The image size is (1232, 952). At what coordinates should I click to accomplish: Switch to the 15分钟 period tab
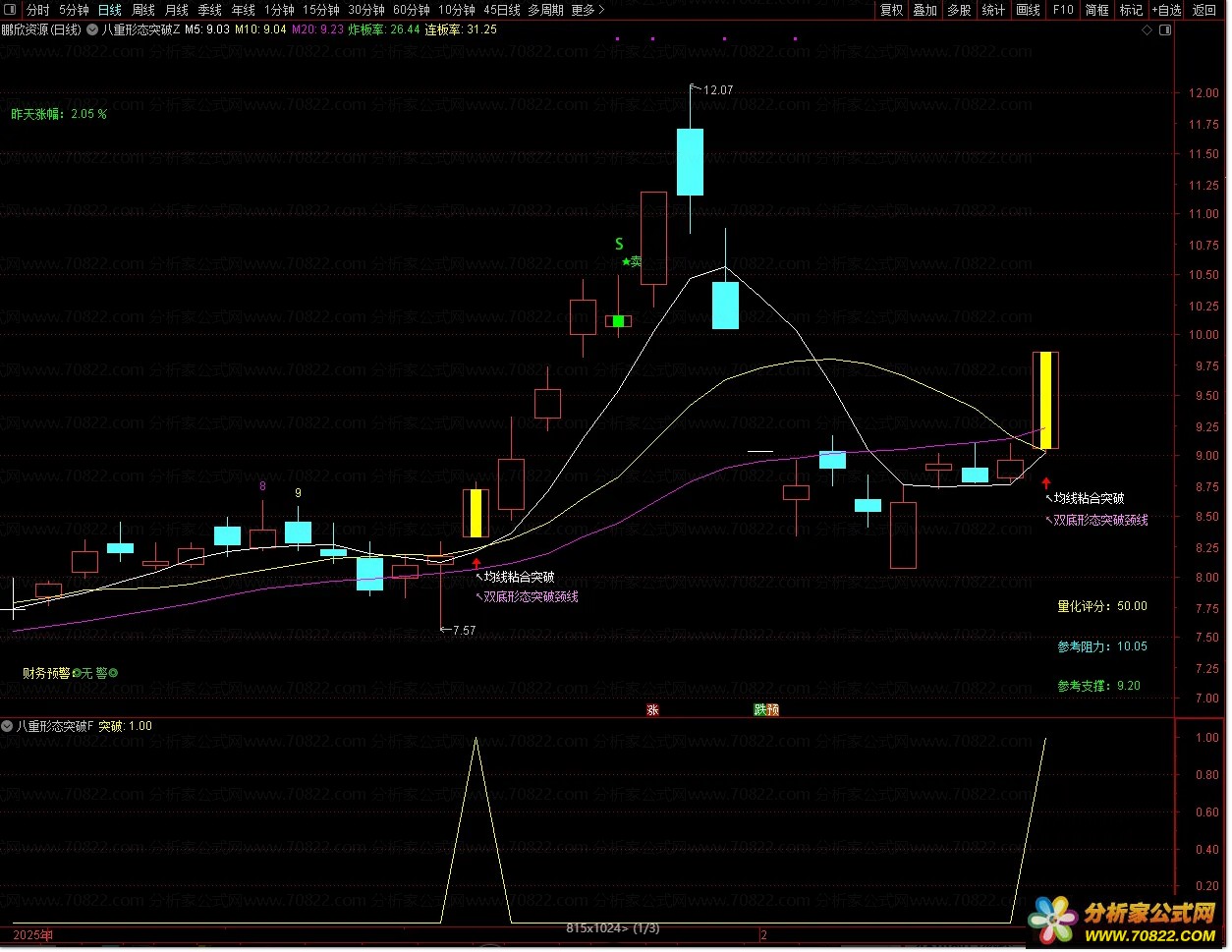321,10
